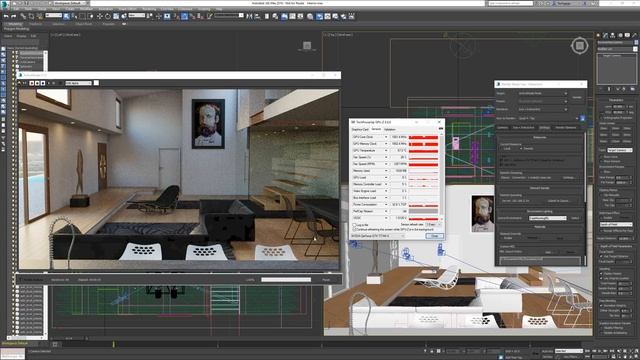Open the Modifier List dropdown
This screenshot has width=640, height=360.
617,49
